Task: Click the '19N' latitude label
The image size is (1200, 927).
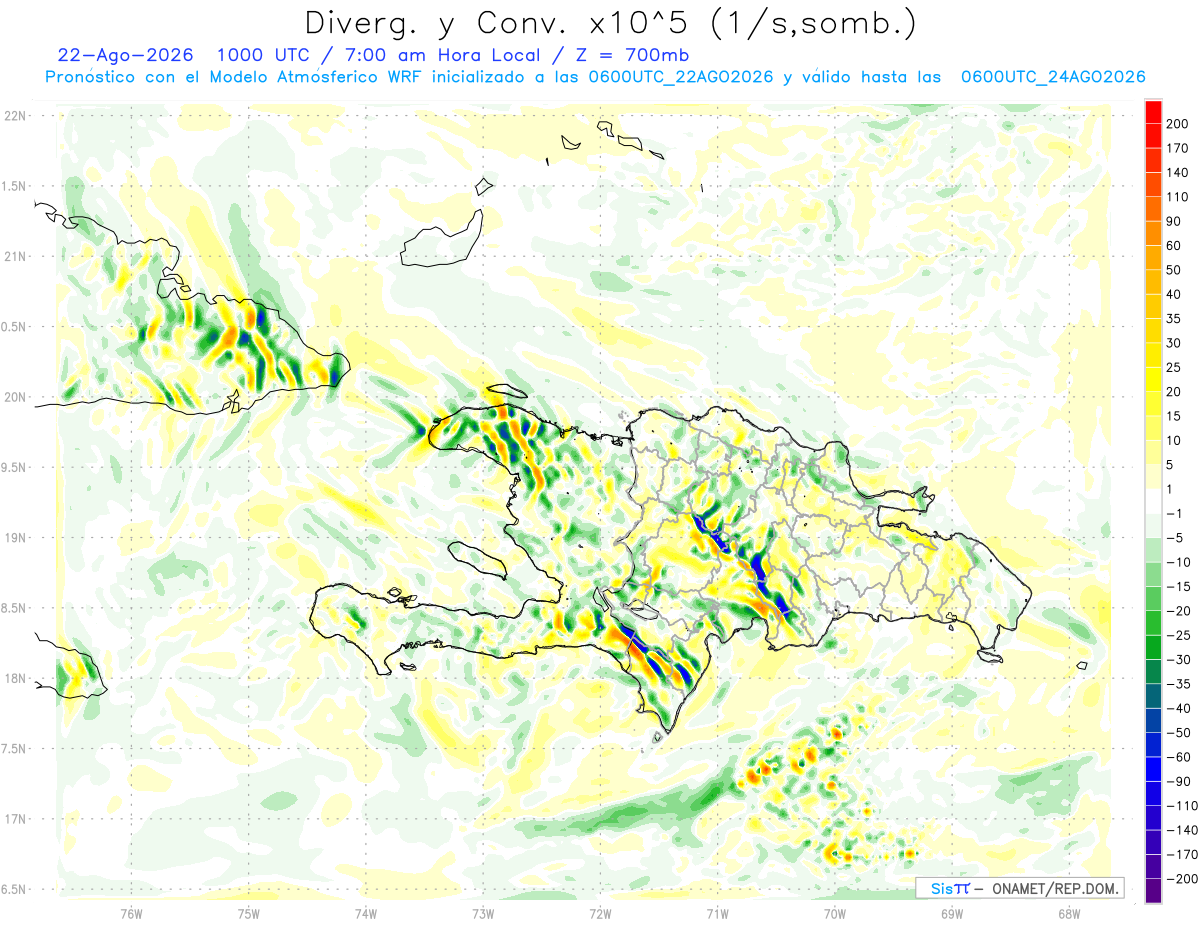Action: coord(14,538)
